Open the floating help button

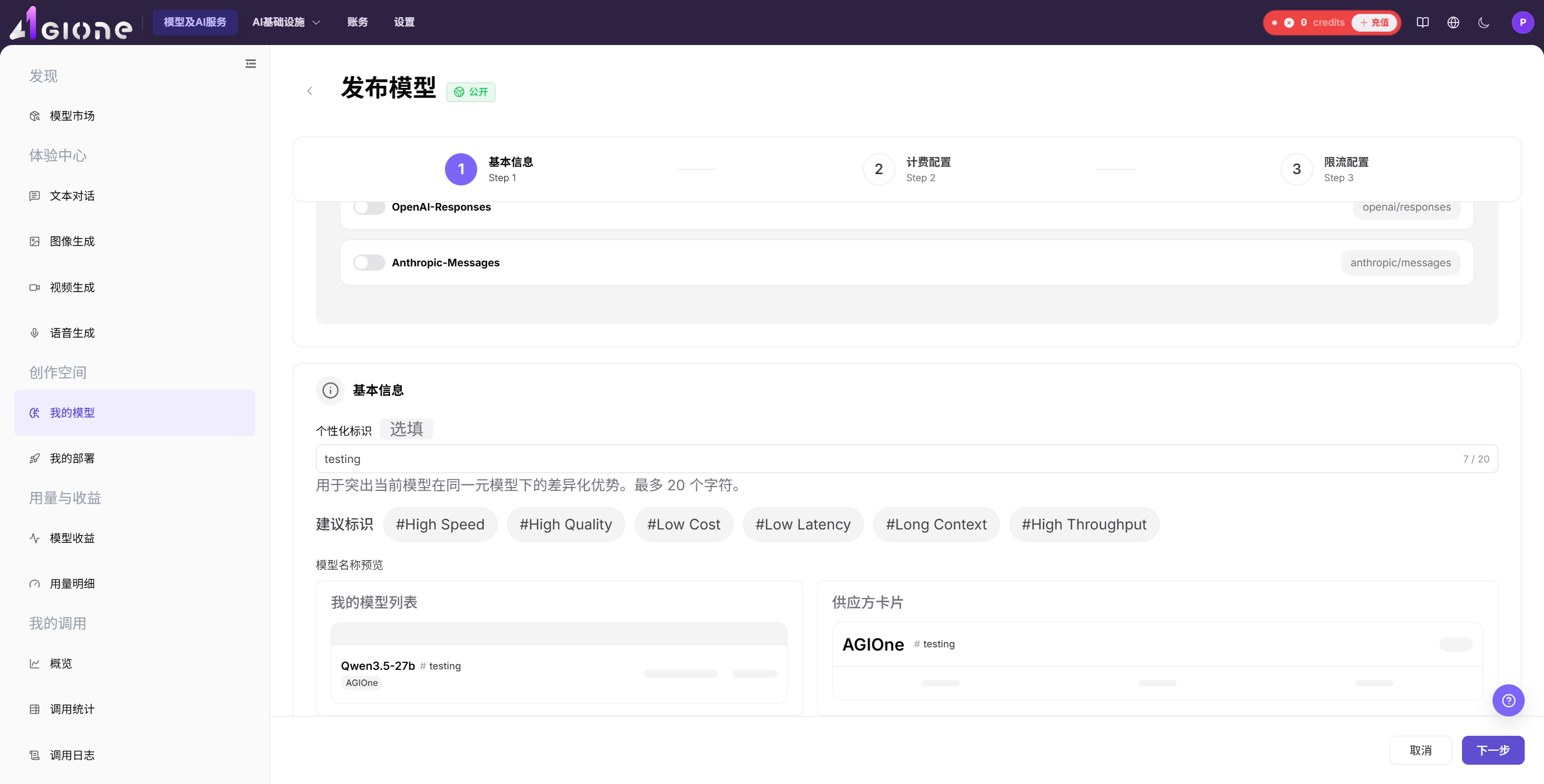click(x=1508, y=700)
